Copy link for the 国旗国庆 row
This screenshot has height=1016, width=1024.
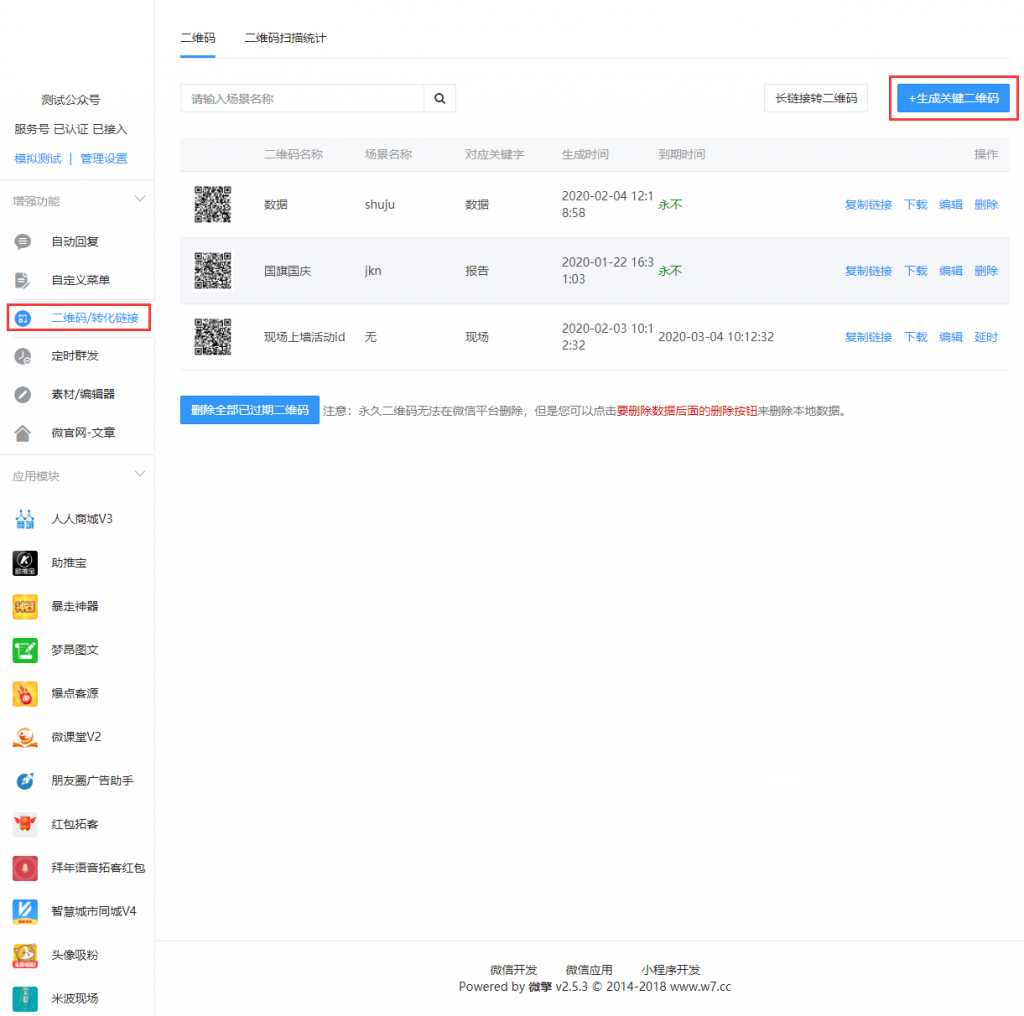[x=868, y=270]
